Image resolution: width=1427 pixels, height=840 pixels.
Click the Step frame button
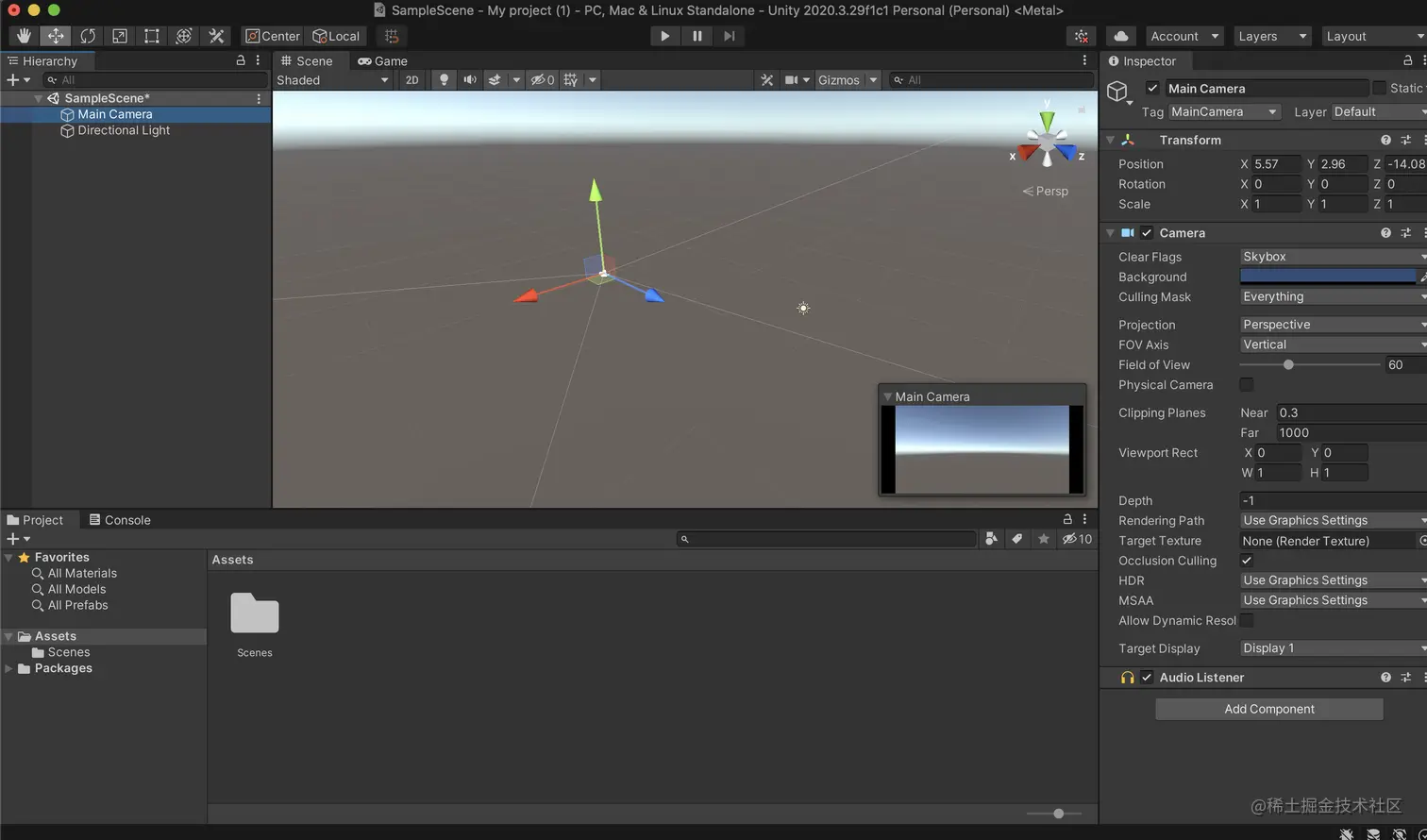(x=730, y=36)
